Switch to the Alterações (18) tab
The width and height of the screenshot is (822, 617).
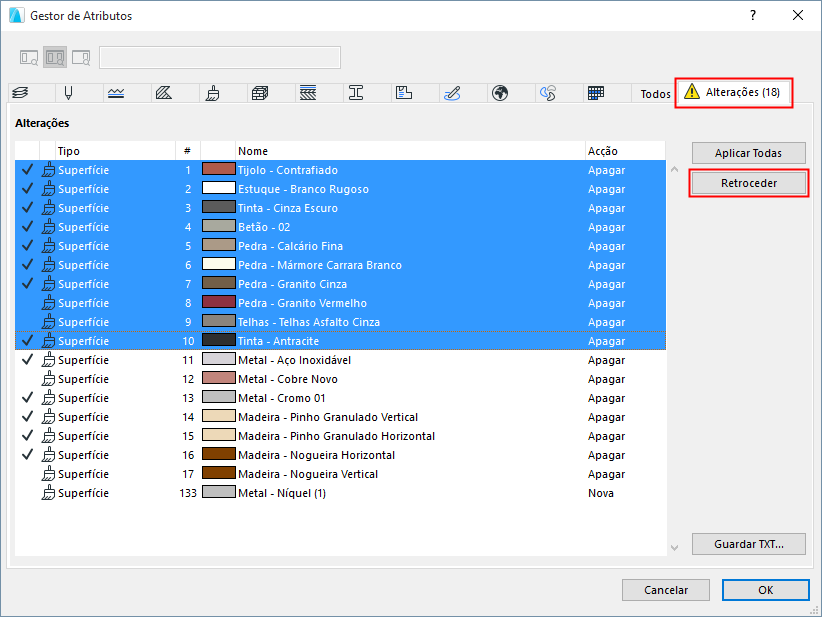coord(733,92)
